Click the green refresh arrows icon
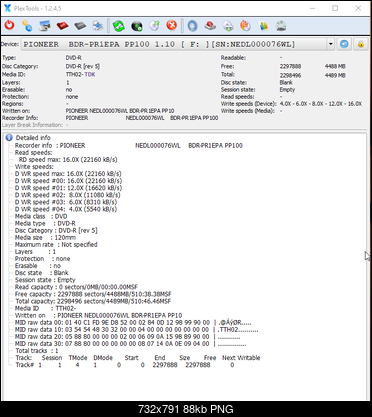372x417 pixels. [119, 26]
